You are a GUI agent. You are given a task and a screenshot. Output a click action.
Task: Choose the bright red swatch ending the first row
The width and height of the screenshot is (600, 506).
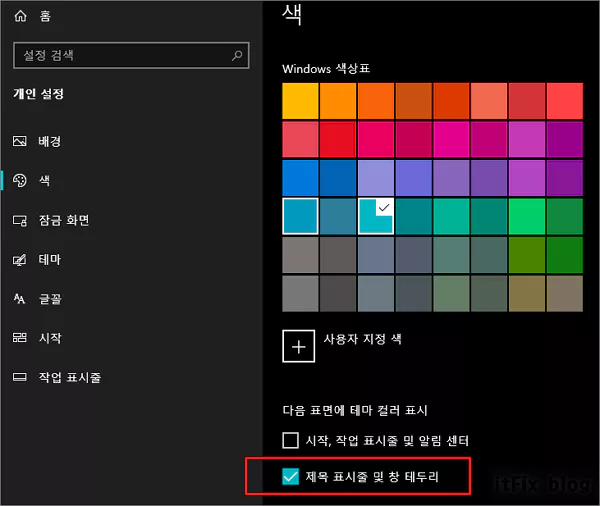click(565, 101)
